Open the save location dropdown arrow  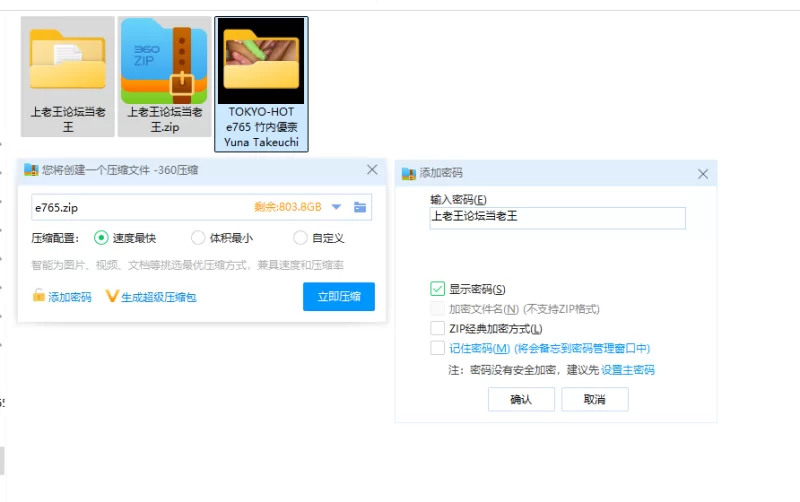336,207
